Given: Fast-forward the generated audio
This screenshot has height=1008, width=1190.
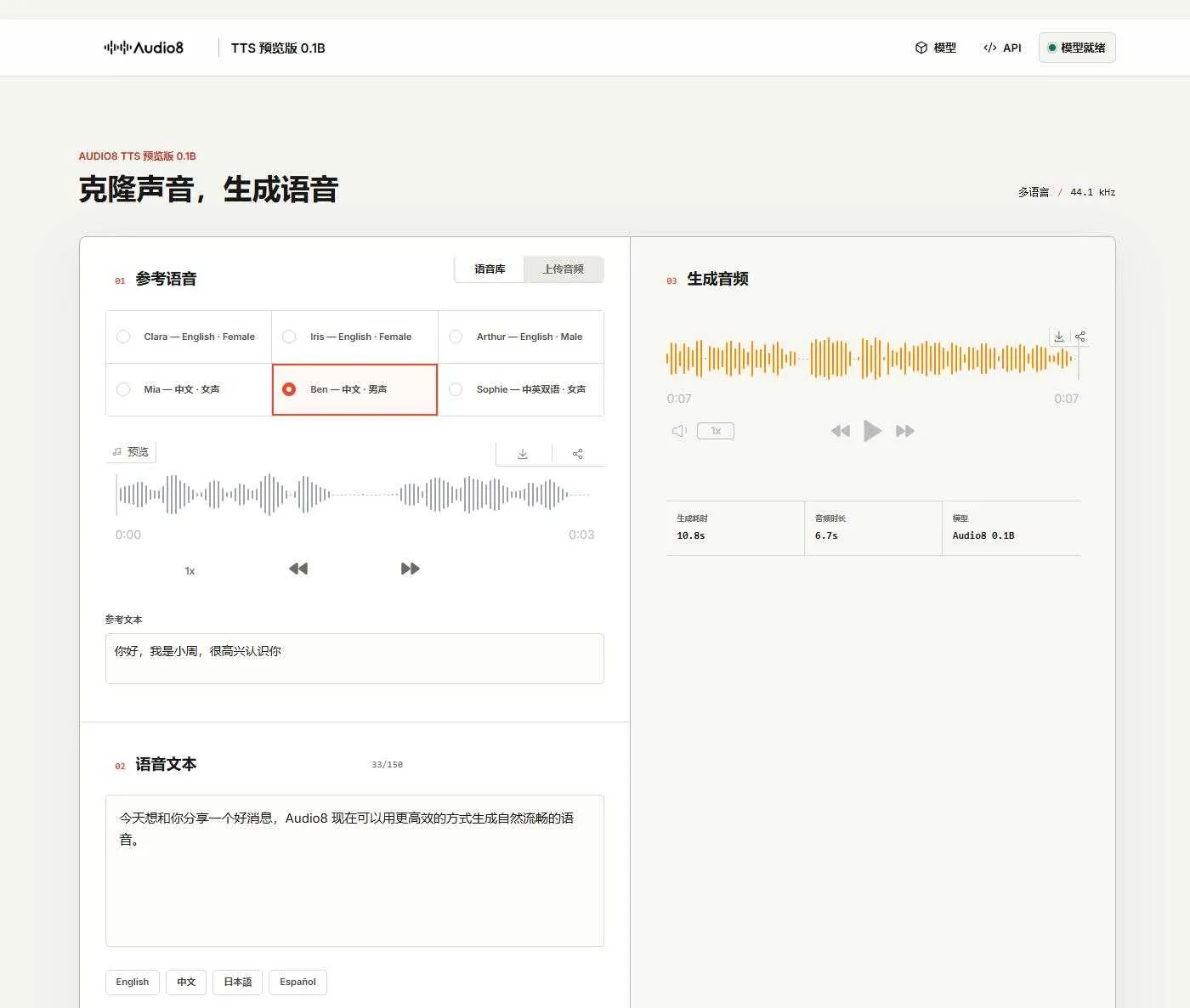Looking at the screenshot, I should (x=905, y=431).
